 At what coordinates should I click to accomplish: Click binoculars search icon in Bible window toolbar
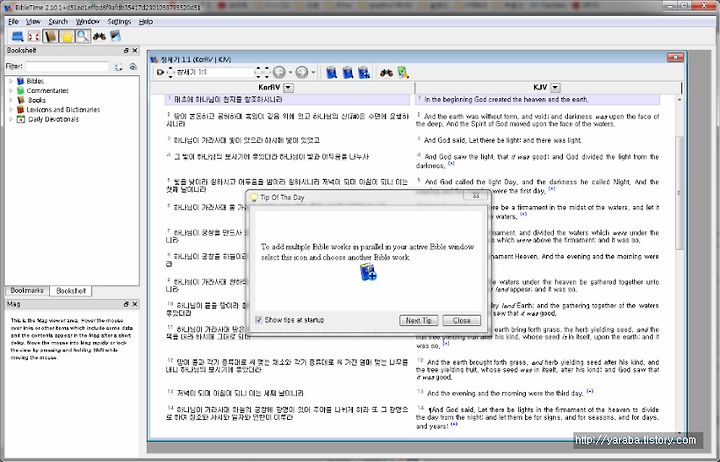(386, 73)
